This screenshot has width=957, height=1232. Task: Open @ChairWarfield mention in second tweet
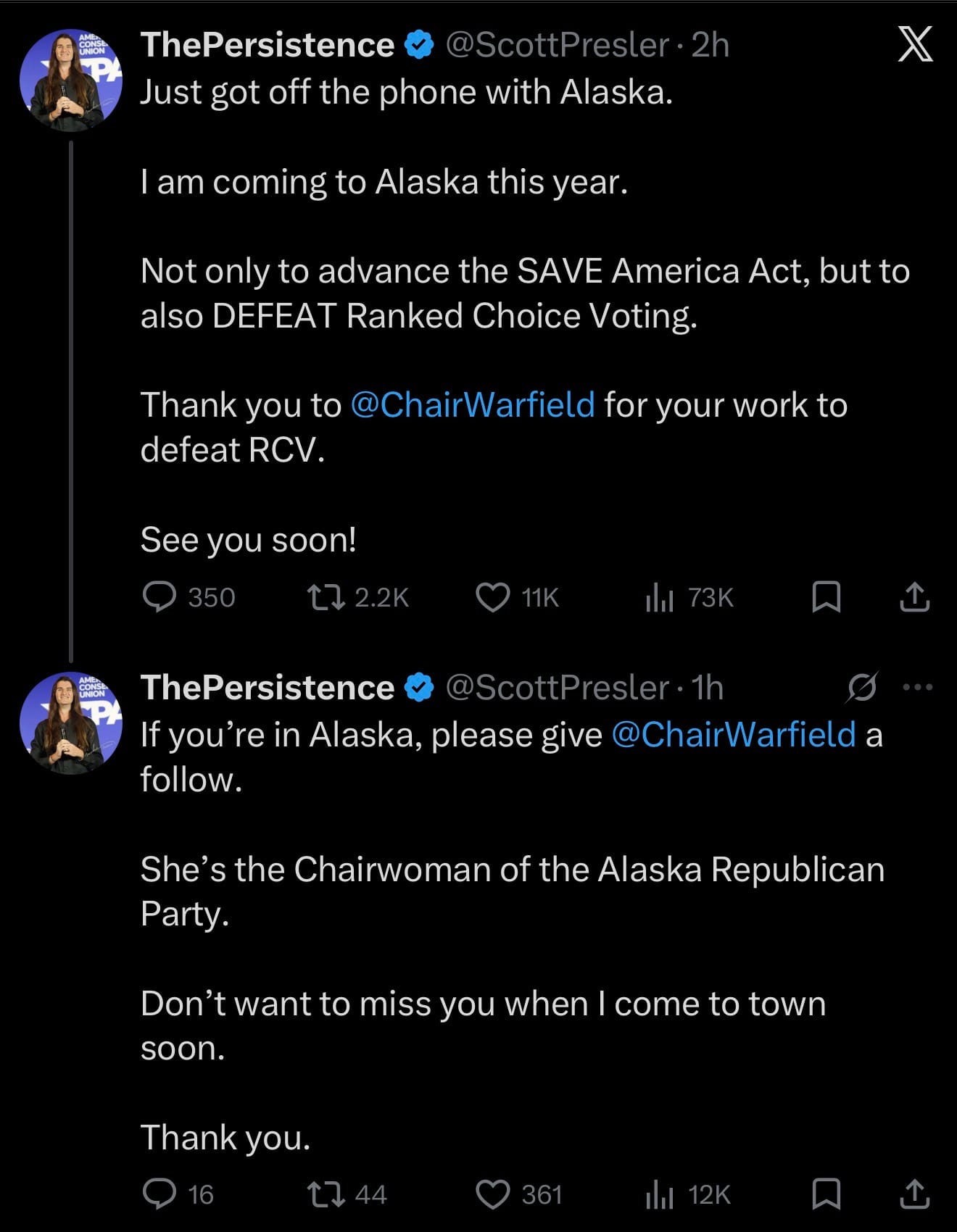734,735
